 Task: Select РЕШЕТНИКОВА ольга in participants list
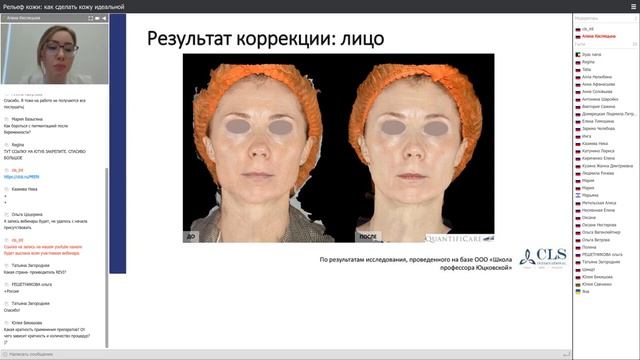click(602, 255)
